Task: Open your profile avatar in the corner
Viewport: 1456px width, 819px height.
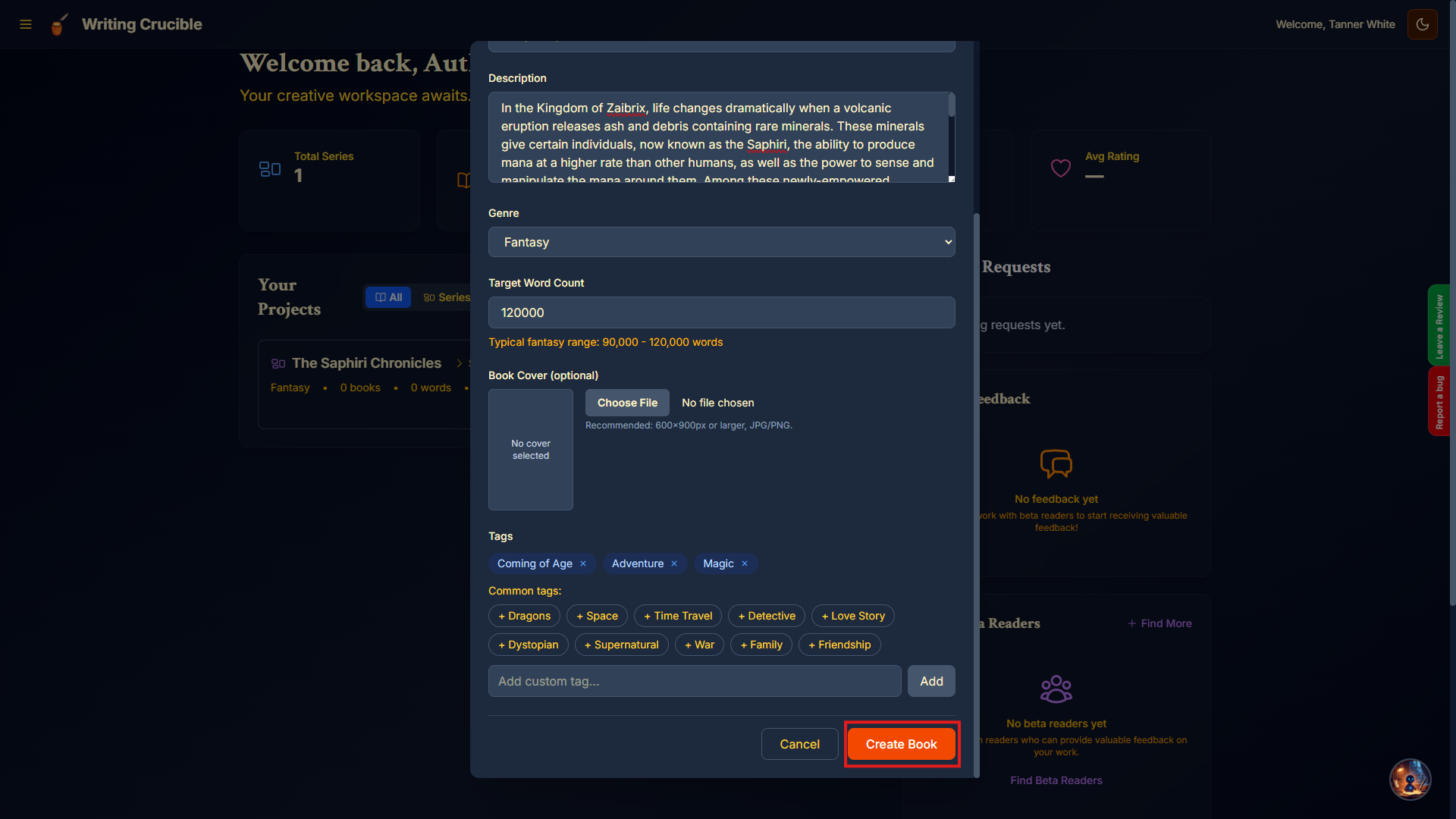Action: pos(1409,779)
